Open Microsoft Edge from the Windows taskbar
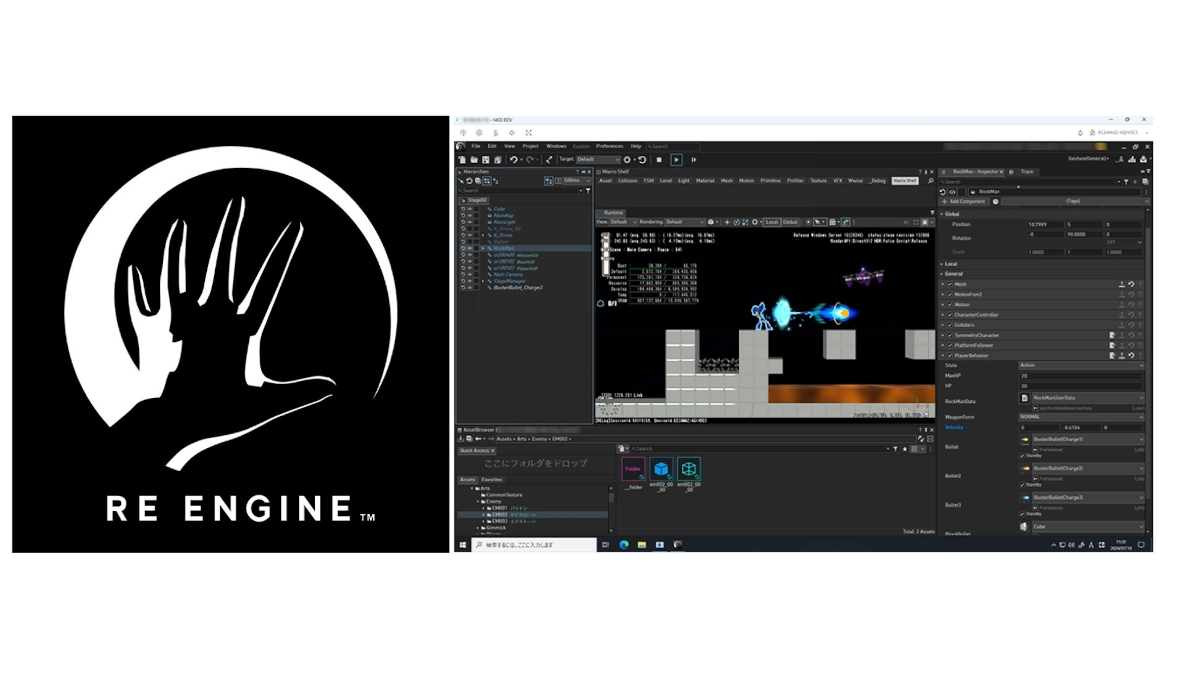The width and height of the screenshot is (1200, 675). click(x=624, y=545)
